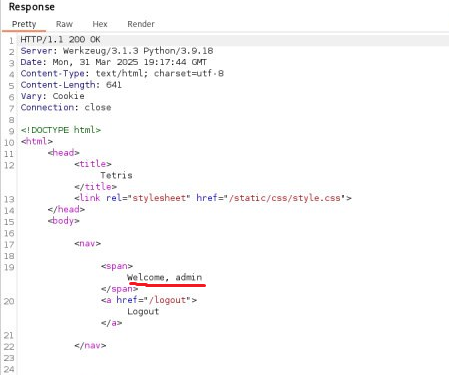
Task: Click the closing </span> tag
Action: pos(119,289)
